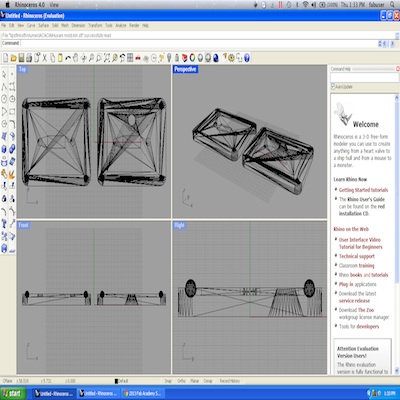400x400 pixels.
Task: Open the Technical support link
Action: click(x=357, y=256)
